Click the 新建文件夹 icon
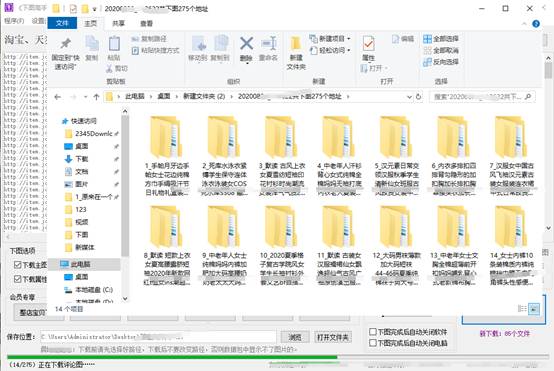Image resolution: width=554 pixels, height=371 pixels. [x=296, y=44]
